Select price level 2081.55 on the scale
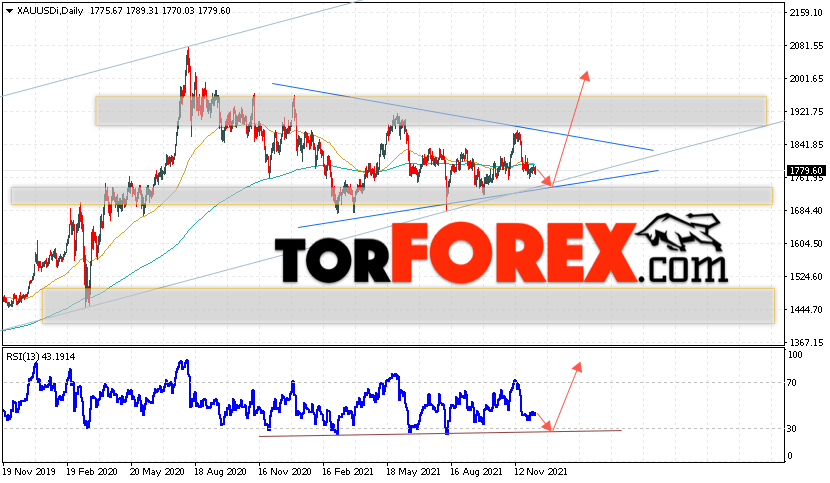The width and height of the screenshot is (830, 483). [x=806, y=46]
